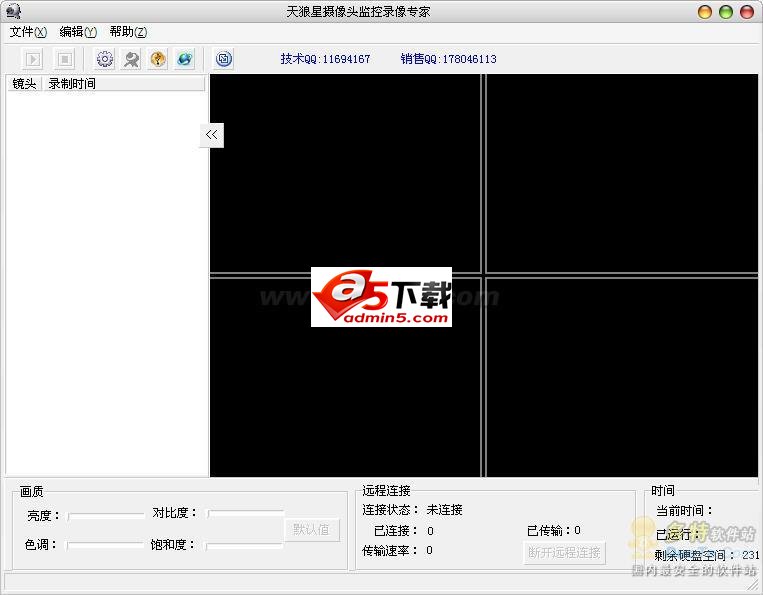Image resolution: width=763 pixels, height=595 pixels.
Task: Click the blue fullscreen window-switch icon
Action: 224,59
